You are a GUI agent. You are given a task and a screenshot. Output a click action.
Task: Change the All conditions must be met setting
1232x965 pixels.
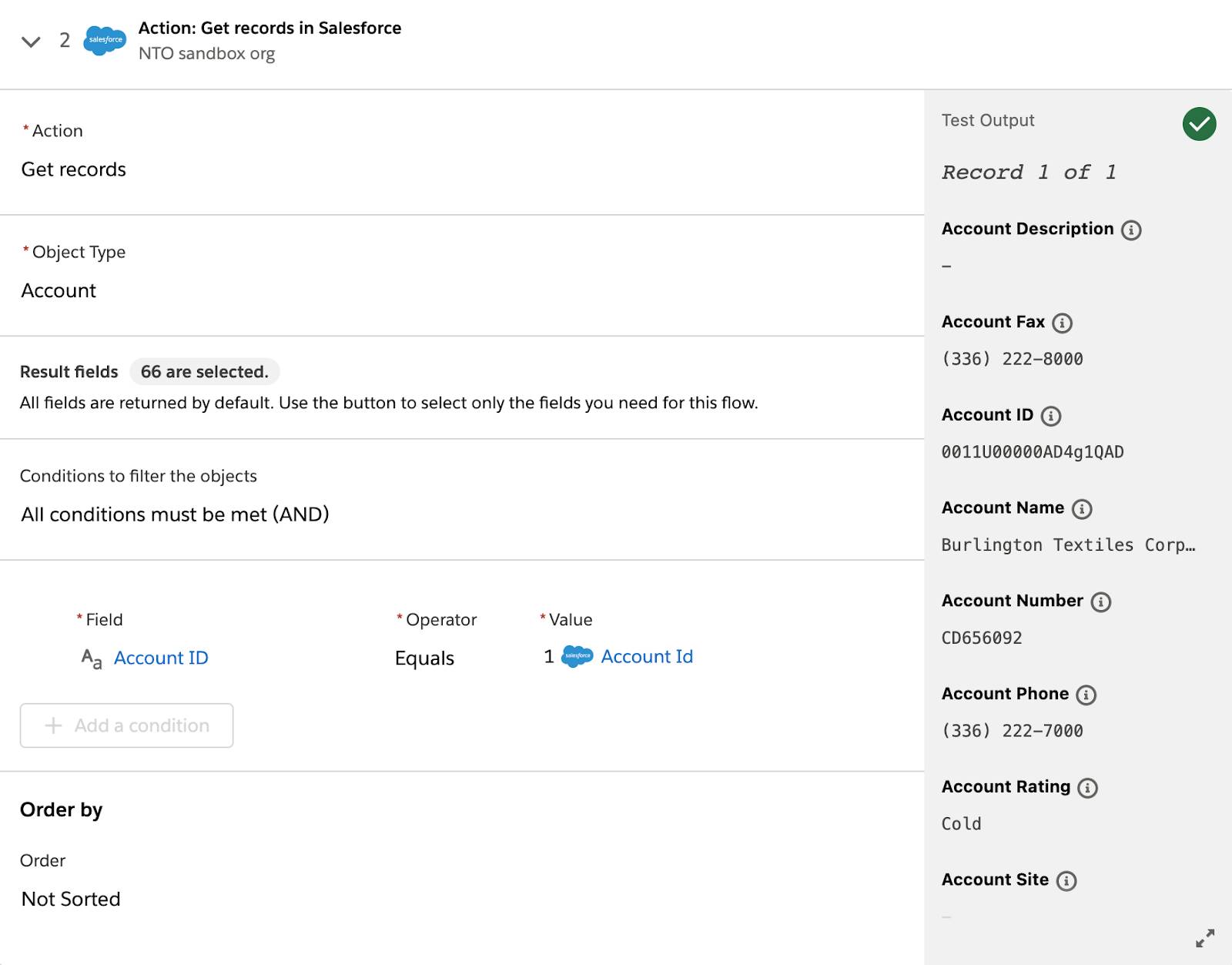(175, 514)
